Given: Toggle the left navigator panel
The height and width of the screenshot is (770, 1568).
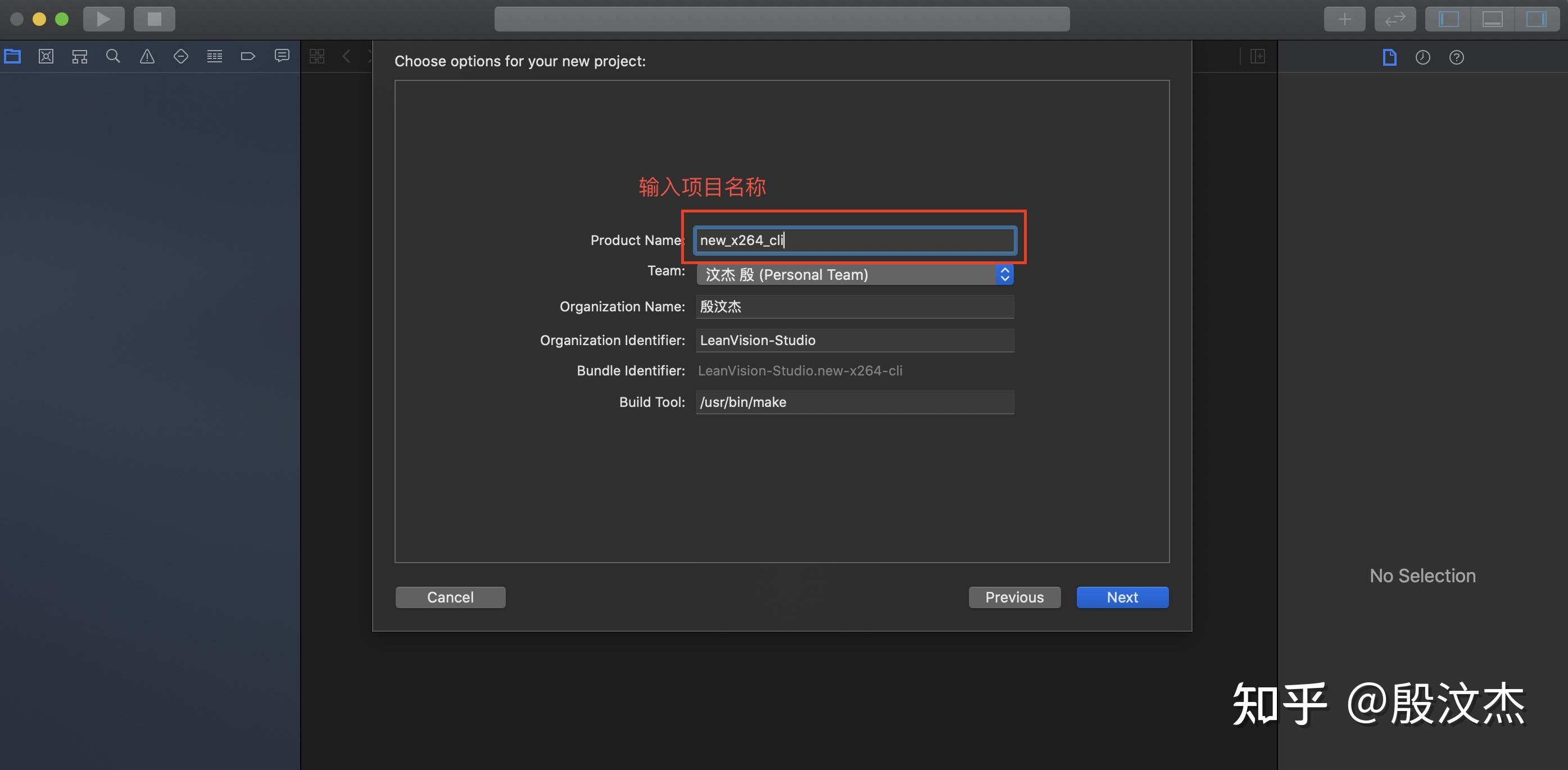Looking at the screenshot, I should 1449,20.
